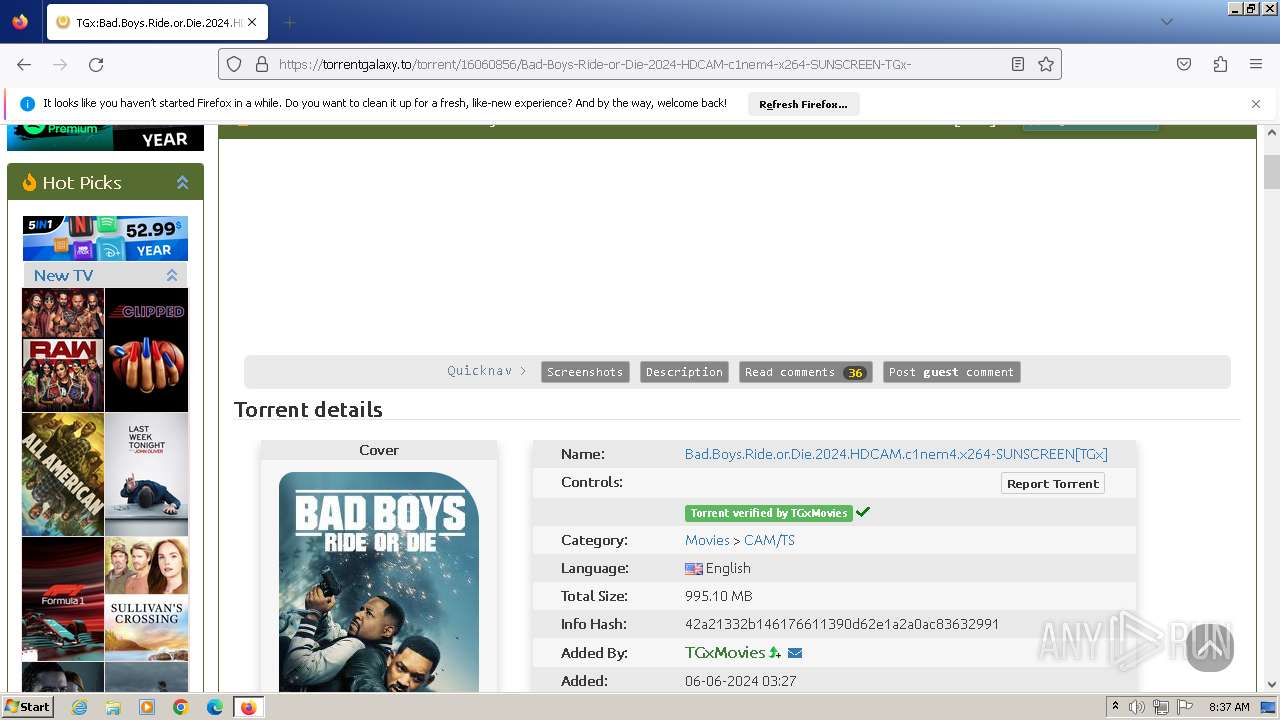The image size is (1280, 720).
Task: Collapse the New TV section
Action: click(172, 275)
